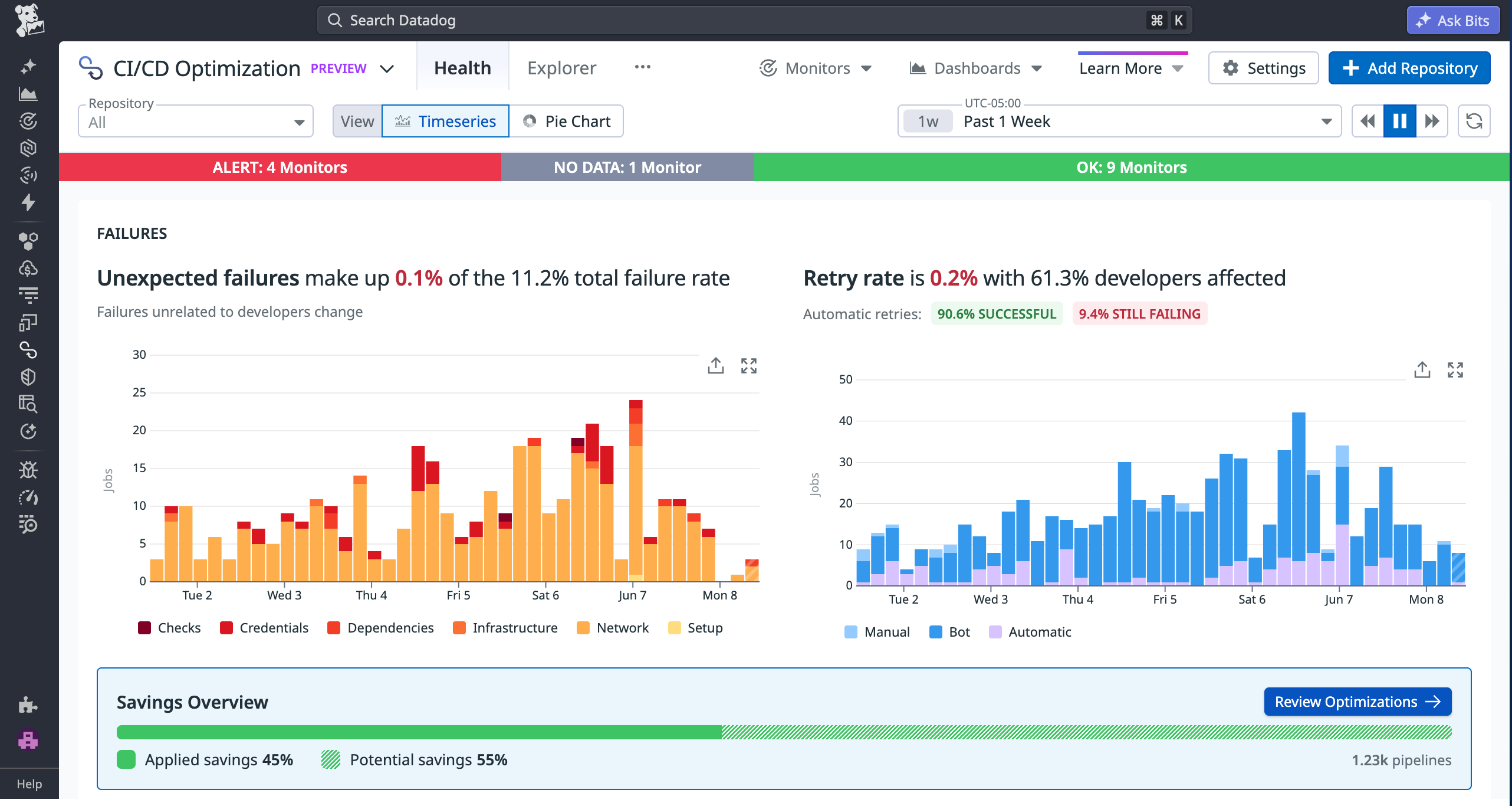Export the Retry rate chart
1512x806 pixels.
point(1422,370)
